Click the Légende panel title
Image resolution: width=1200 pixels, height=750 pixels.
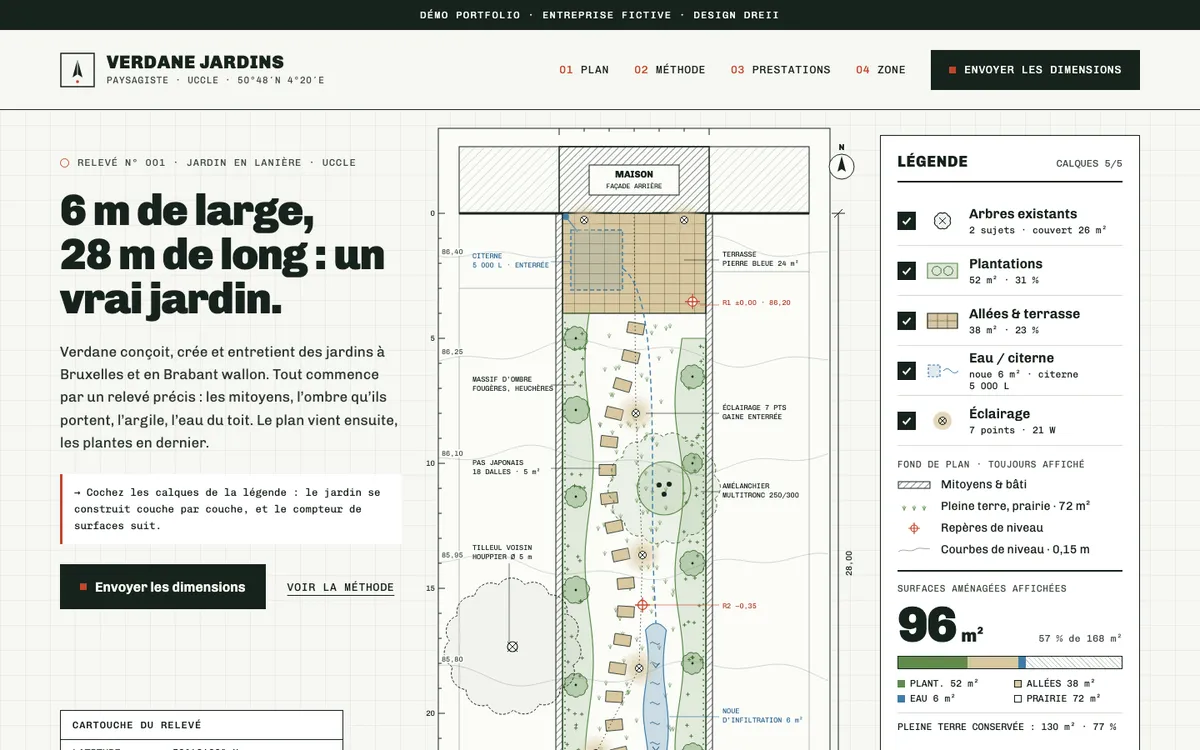click(x=932, y=162)
